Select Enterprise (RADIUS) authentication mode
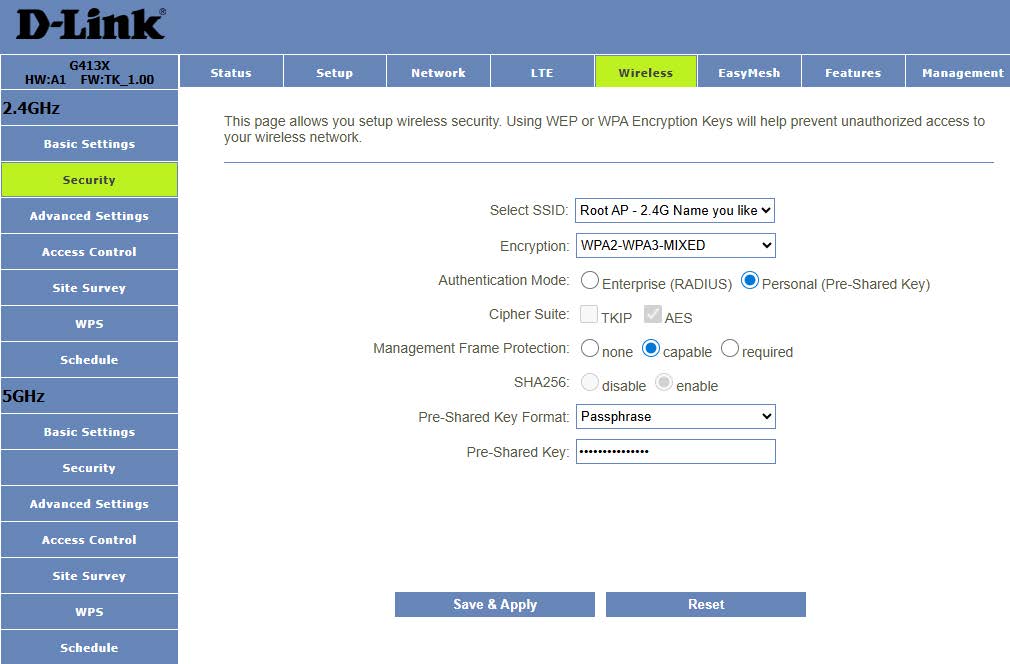The width and height of the screenshot is (1010, 664). [x=590, y=282]
